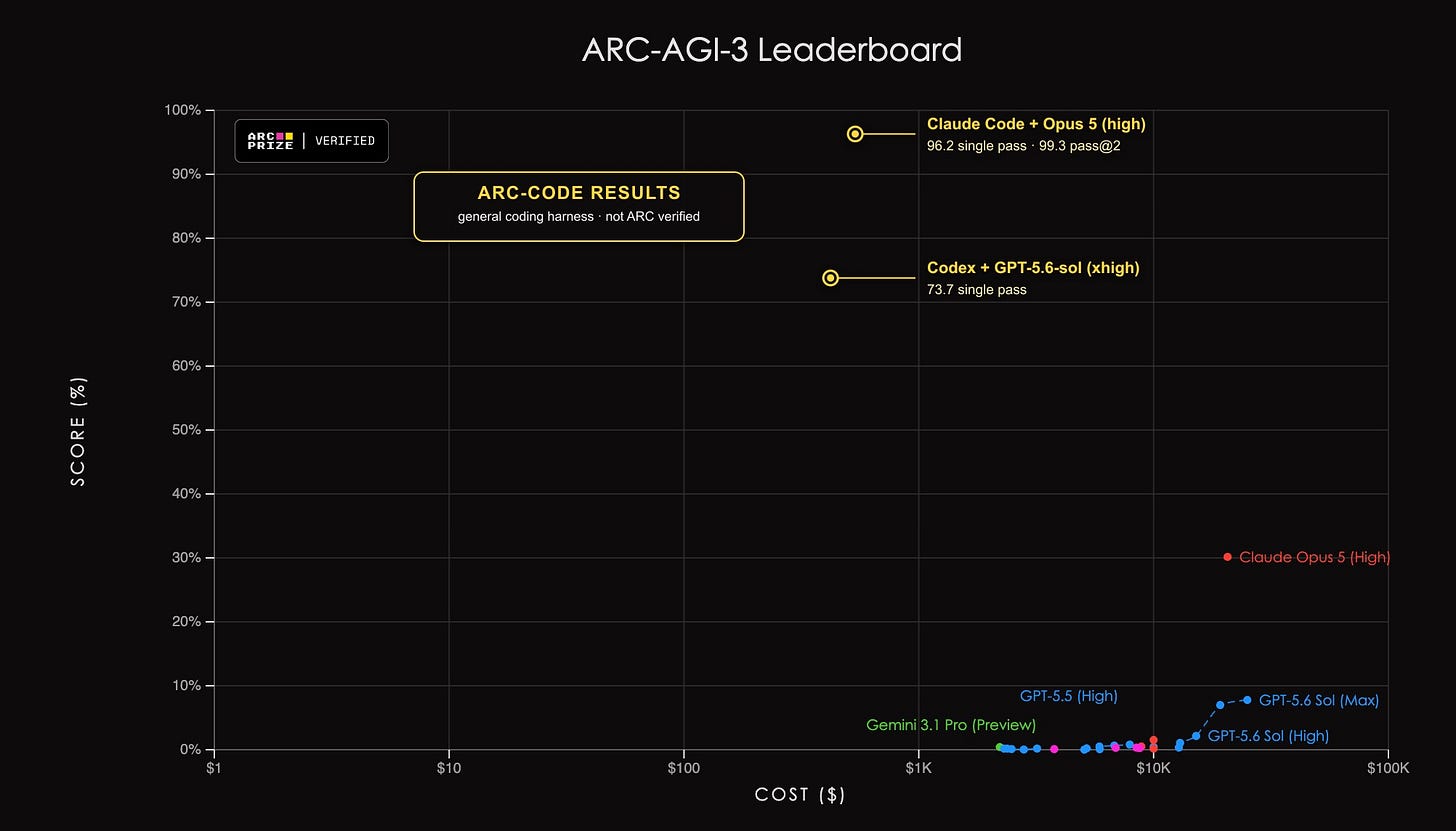Click the "Claude Opus 5 (High)" label
1456x831 pixels.
coord(1315,557)
